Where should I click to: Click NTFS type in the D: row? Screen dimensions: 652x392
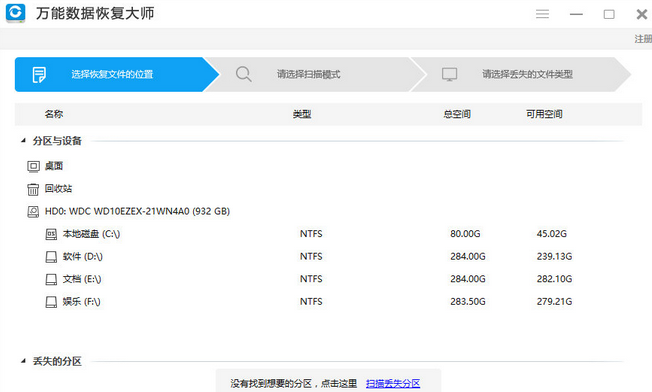click(x=311, y=256)
